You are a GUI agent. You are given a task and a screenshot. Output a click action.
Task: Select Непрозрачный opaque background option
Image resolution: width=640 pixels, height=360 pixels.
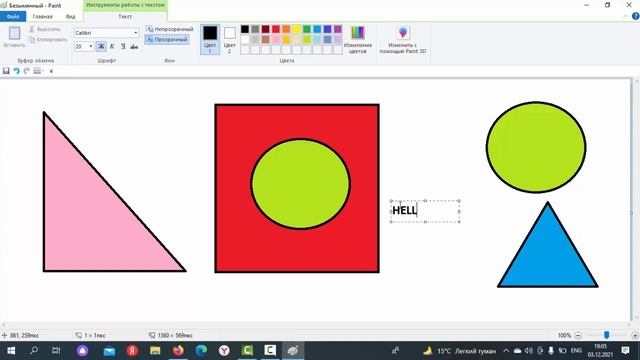coord(169,29)
